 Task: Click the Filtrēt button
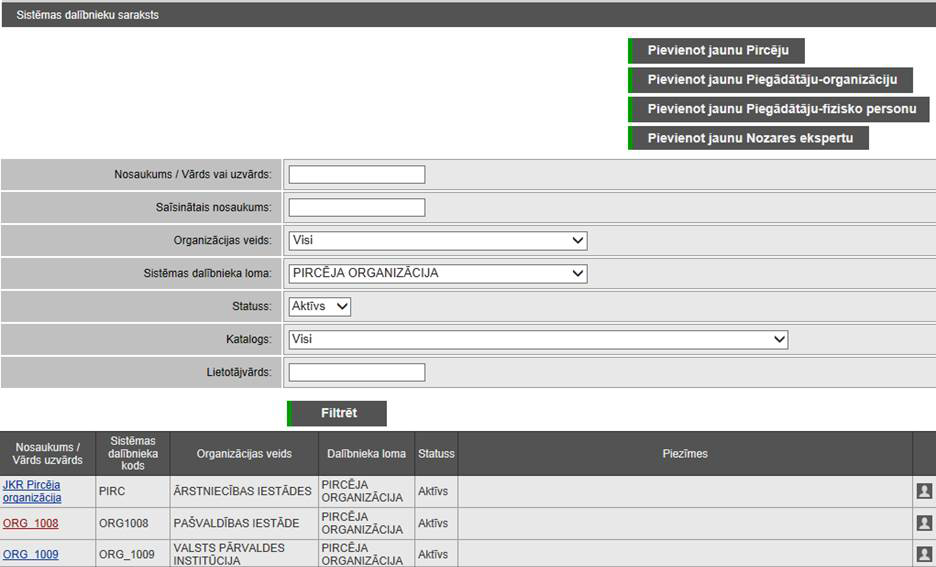click(338, 414)
